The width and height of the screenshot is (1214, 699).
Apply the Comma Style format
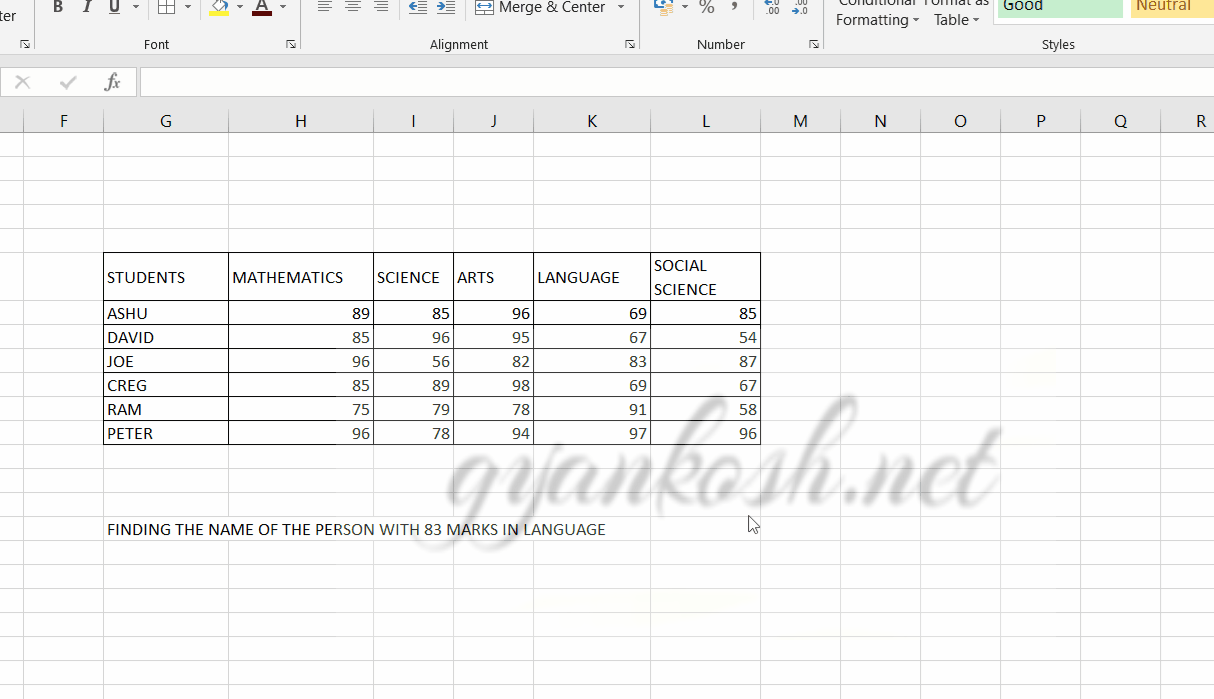pyautogui.click(x=735, y=8)
